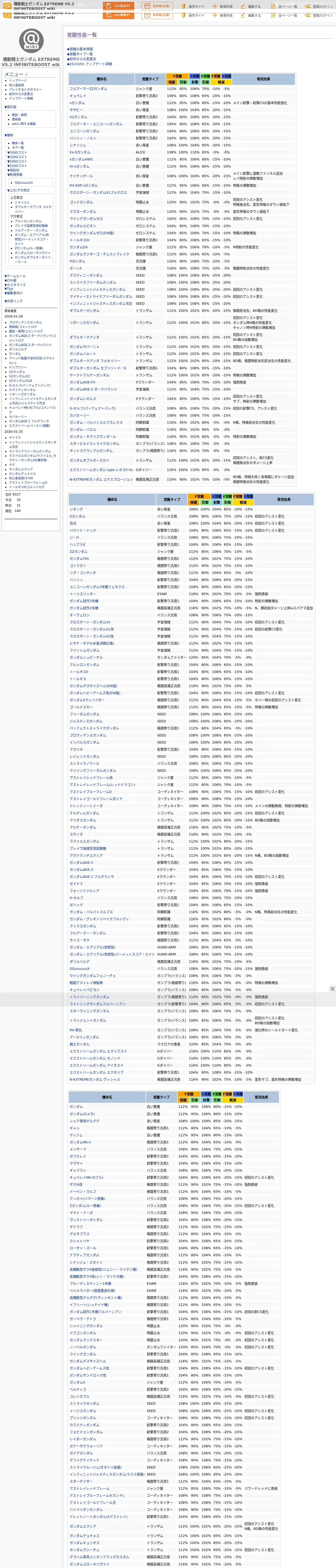Expand the ▼項目別 list
The image size is (336, 1568).
(13, 170)
